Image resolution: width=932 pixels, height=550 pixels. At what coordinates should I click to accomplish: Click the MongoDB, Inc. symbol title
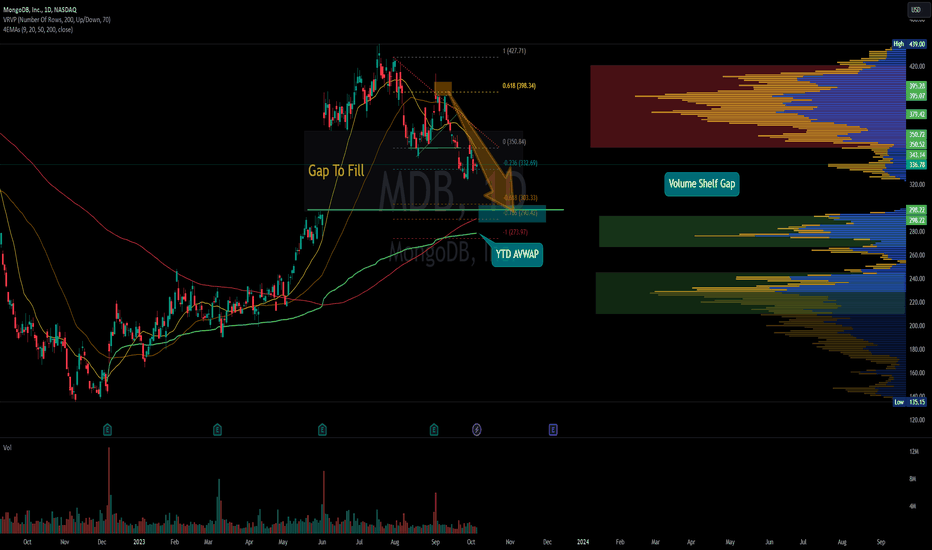[x=40, y=10]
